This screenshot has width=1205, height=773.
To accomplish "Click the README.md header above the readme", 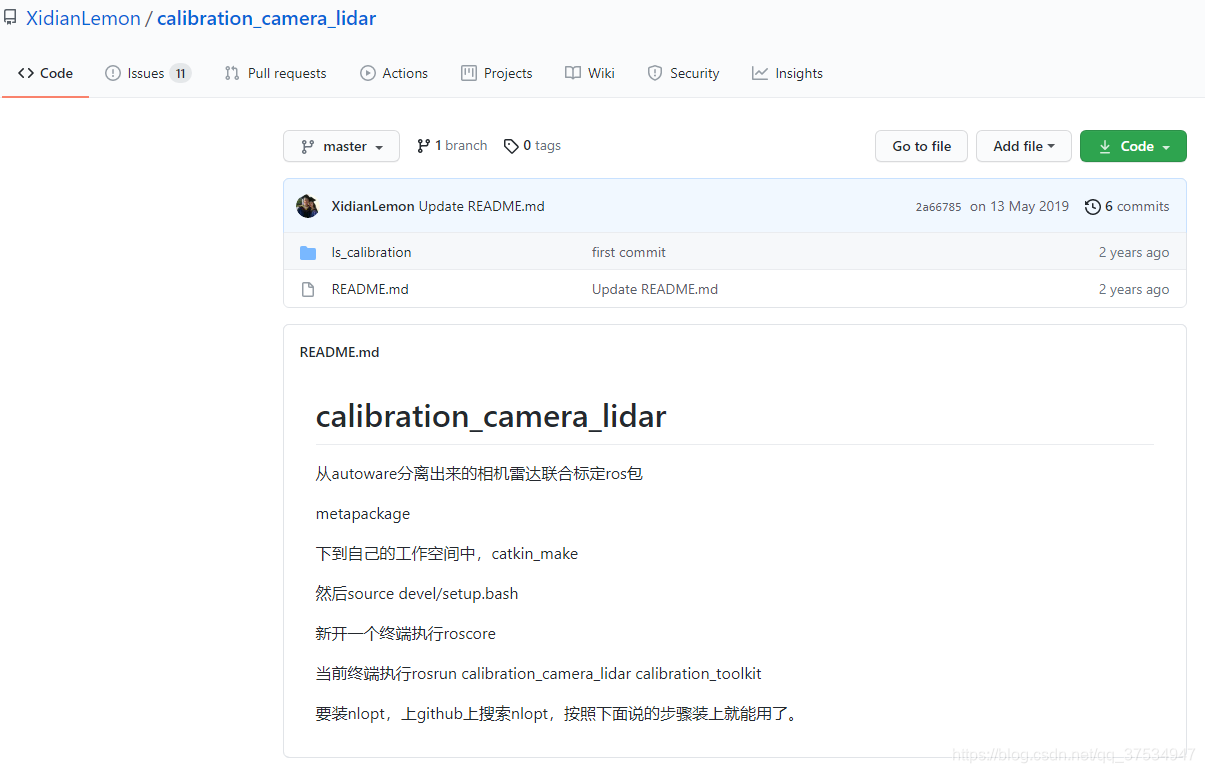I will point(340,352).
